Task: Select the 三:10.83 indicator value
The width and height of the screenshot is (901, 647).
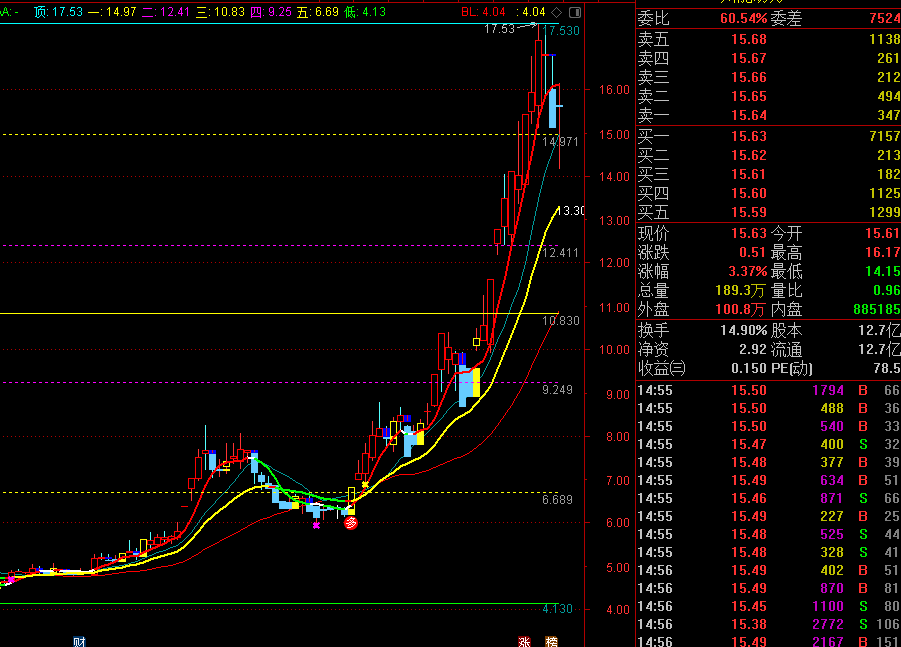Action: coord(220,12)
